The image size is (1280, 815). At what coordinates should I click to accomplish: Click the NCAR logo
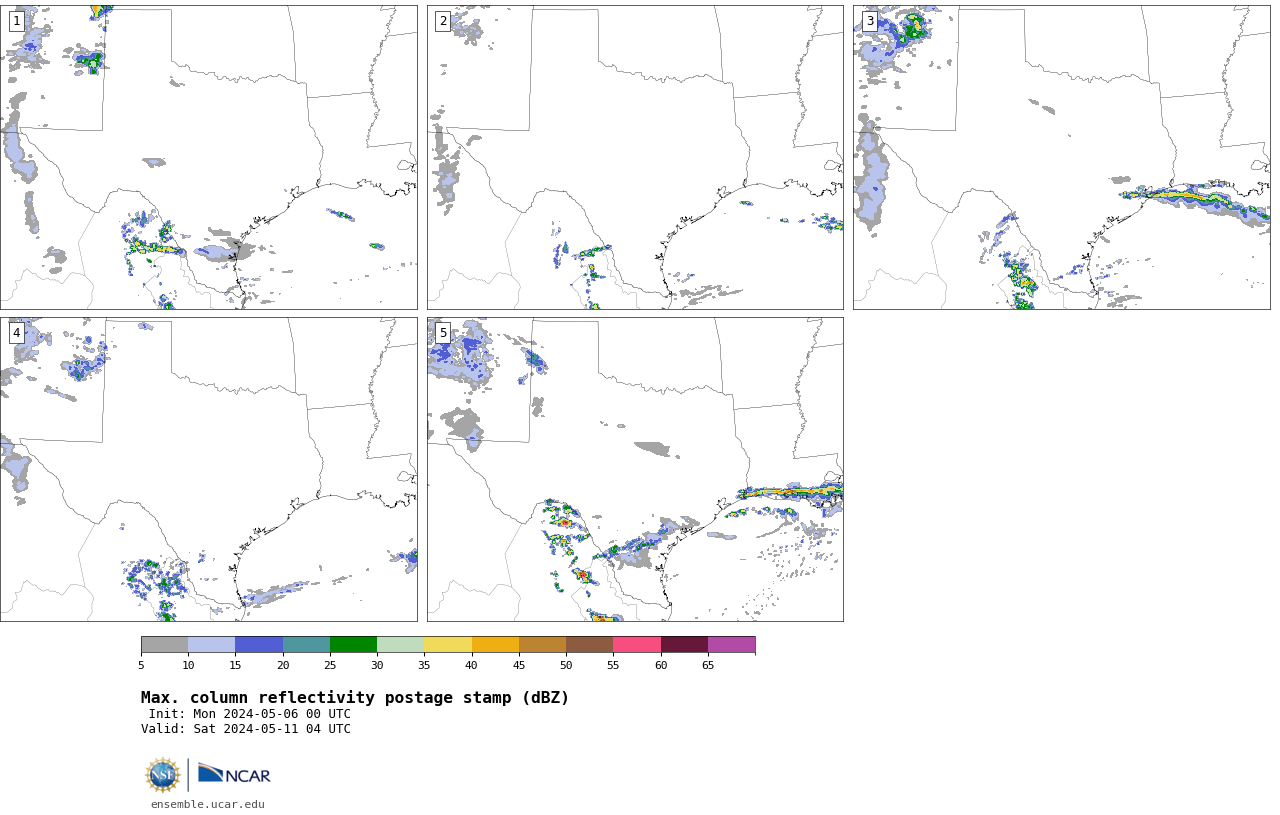click(234, 775)
